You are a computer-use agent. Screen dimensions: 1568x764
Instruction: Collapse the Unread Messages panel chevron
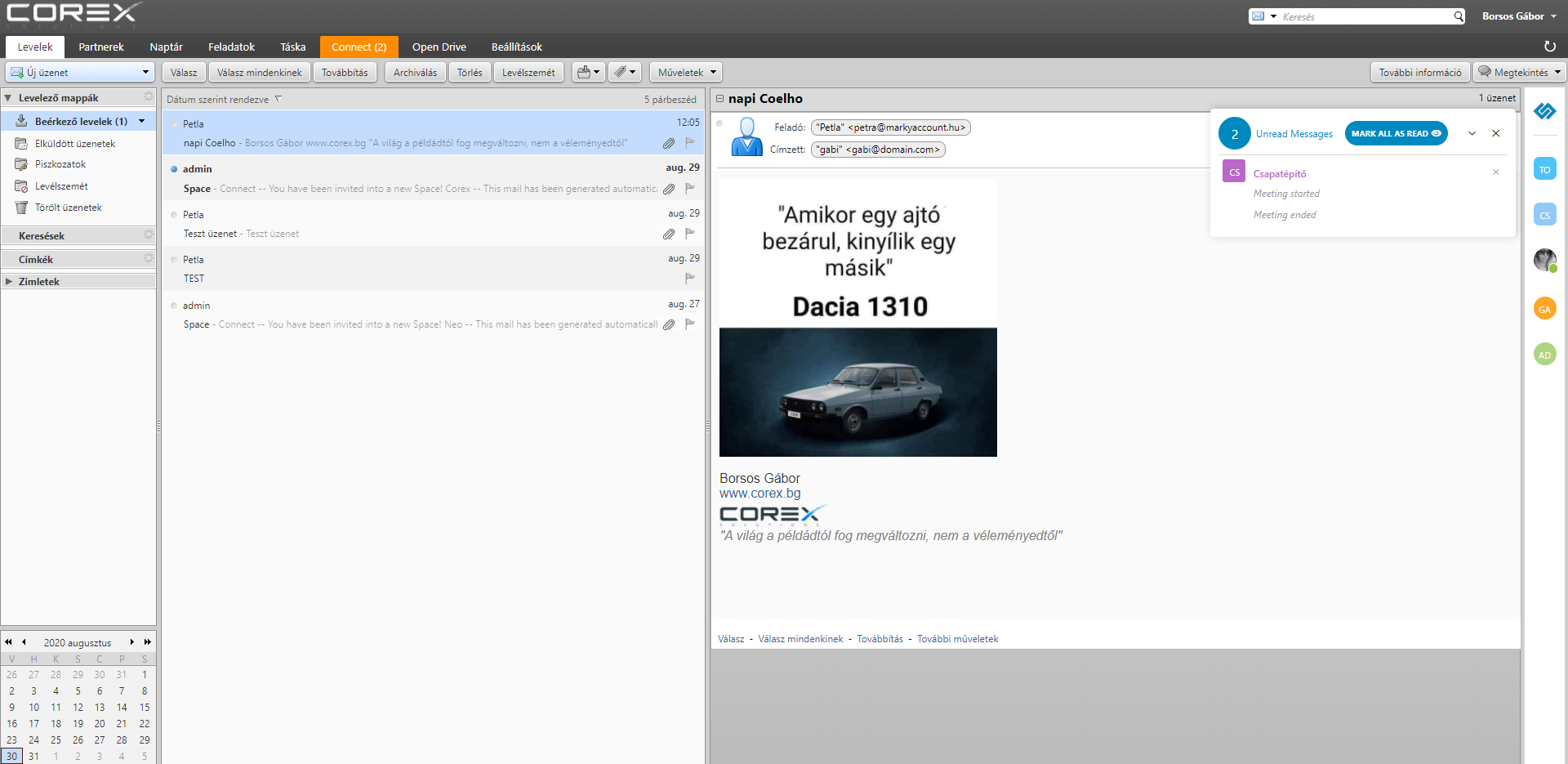[x=1472, y=133]
